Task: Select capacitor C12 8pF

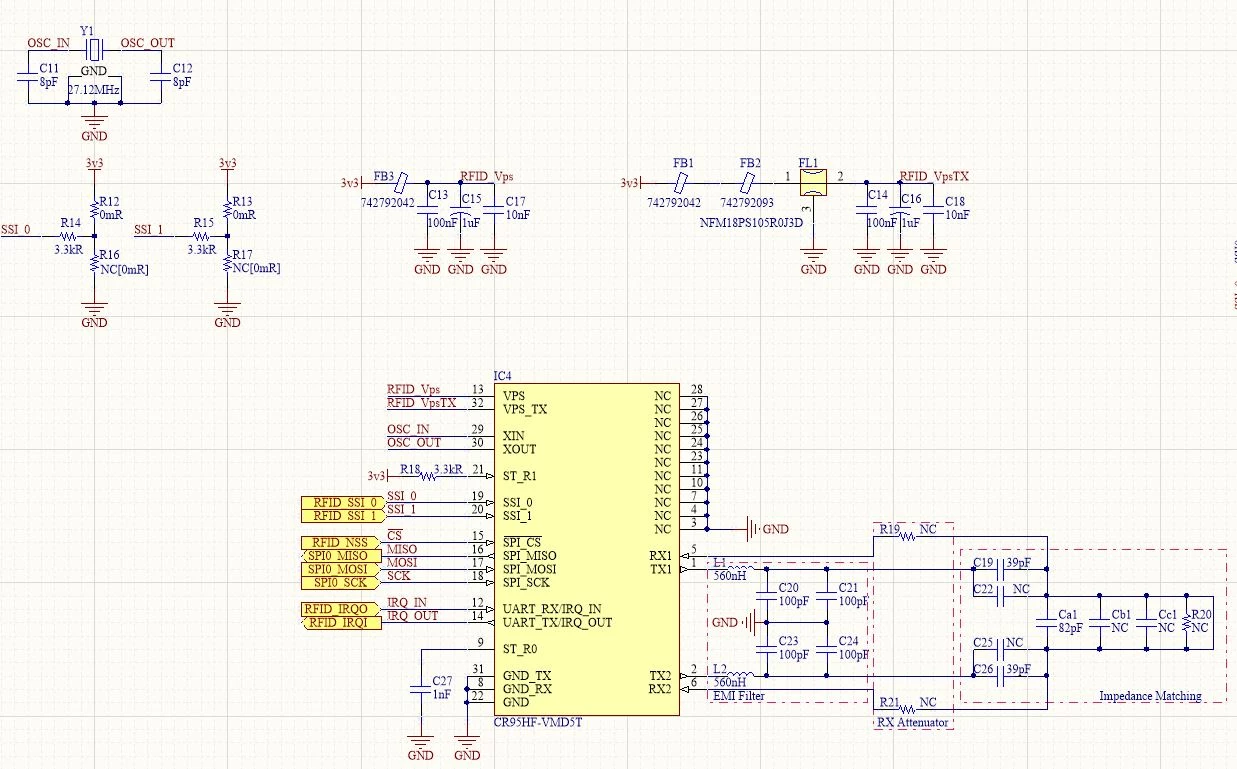Action: pos(161,78)
